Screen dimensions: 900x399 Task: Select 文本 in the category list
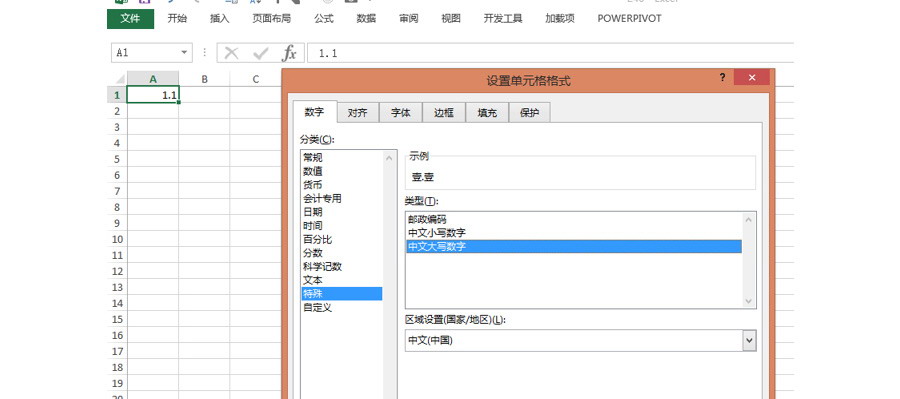(313, 280)
